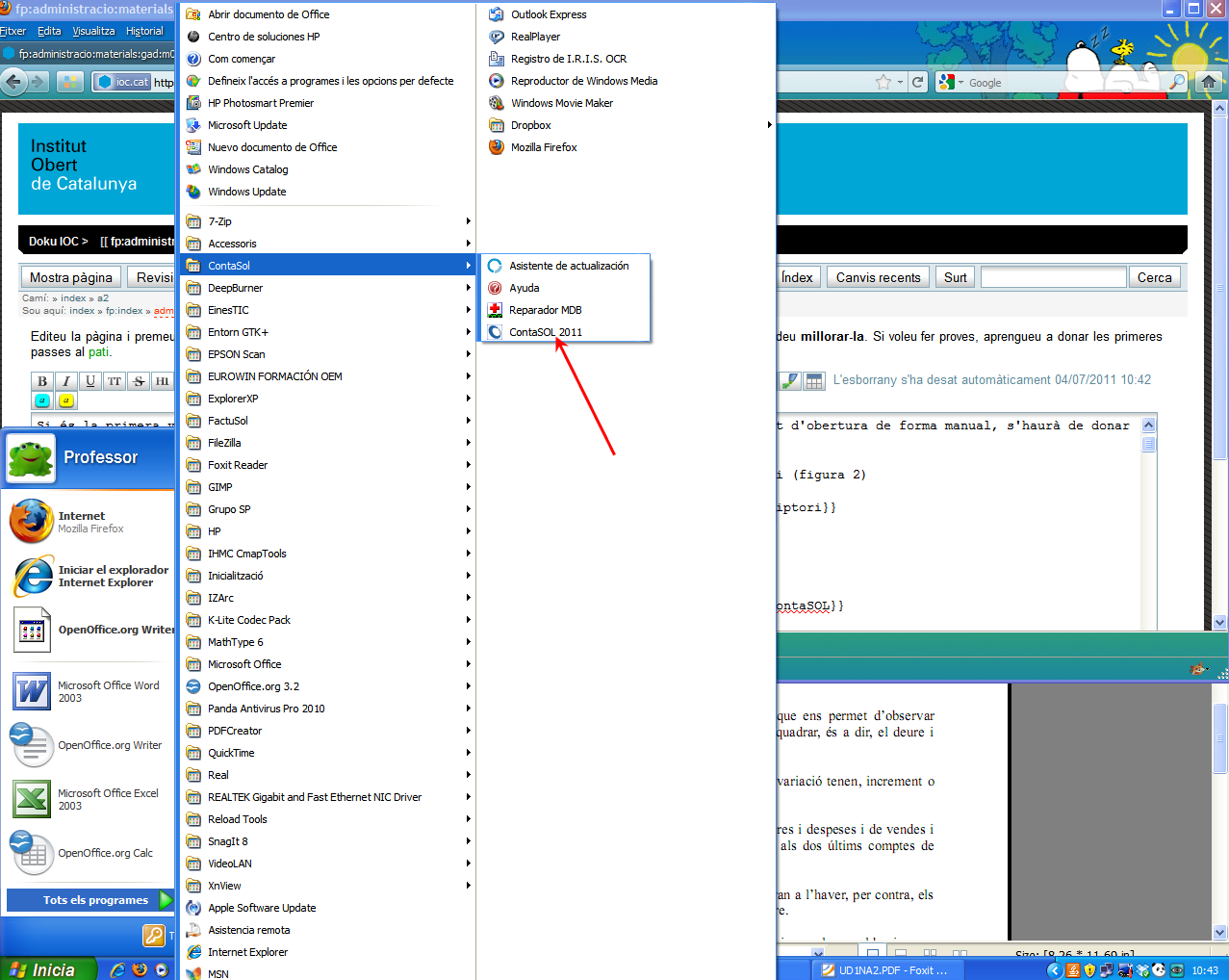Open the Historial menu in Firefox
Screen dimensions: 1229x980
click(x=144, y=31)
